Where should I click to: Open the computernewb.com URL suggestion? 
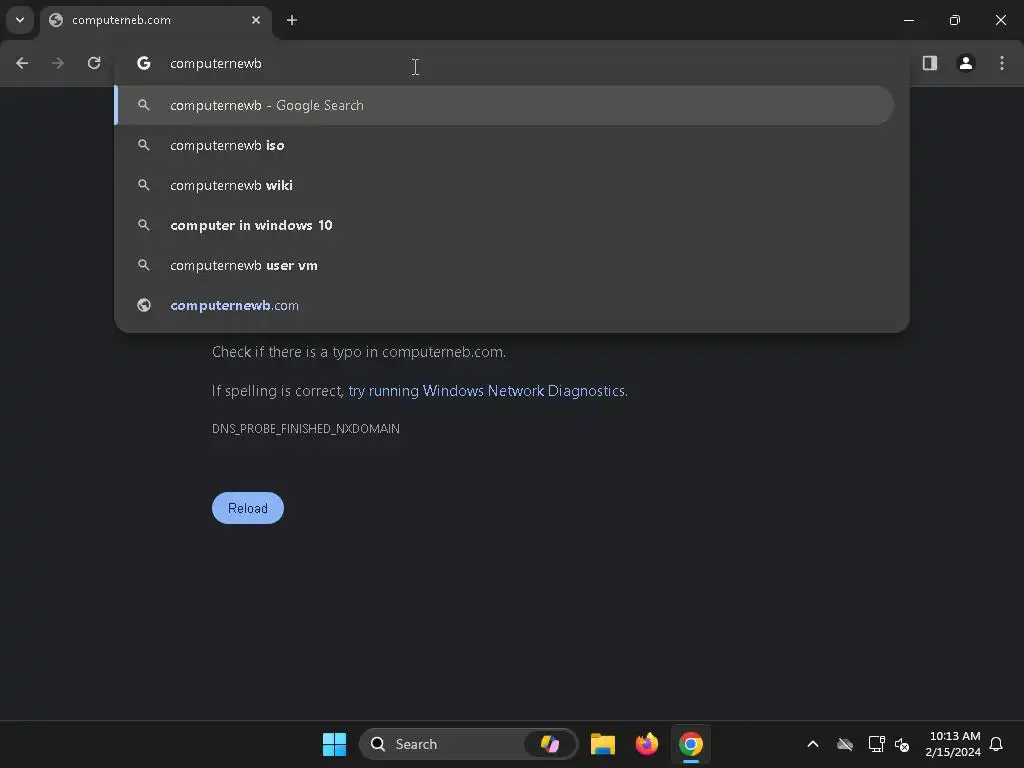point(504,305)
